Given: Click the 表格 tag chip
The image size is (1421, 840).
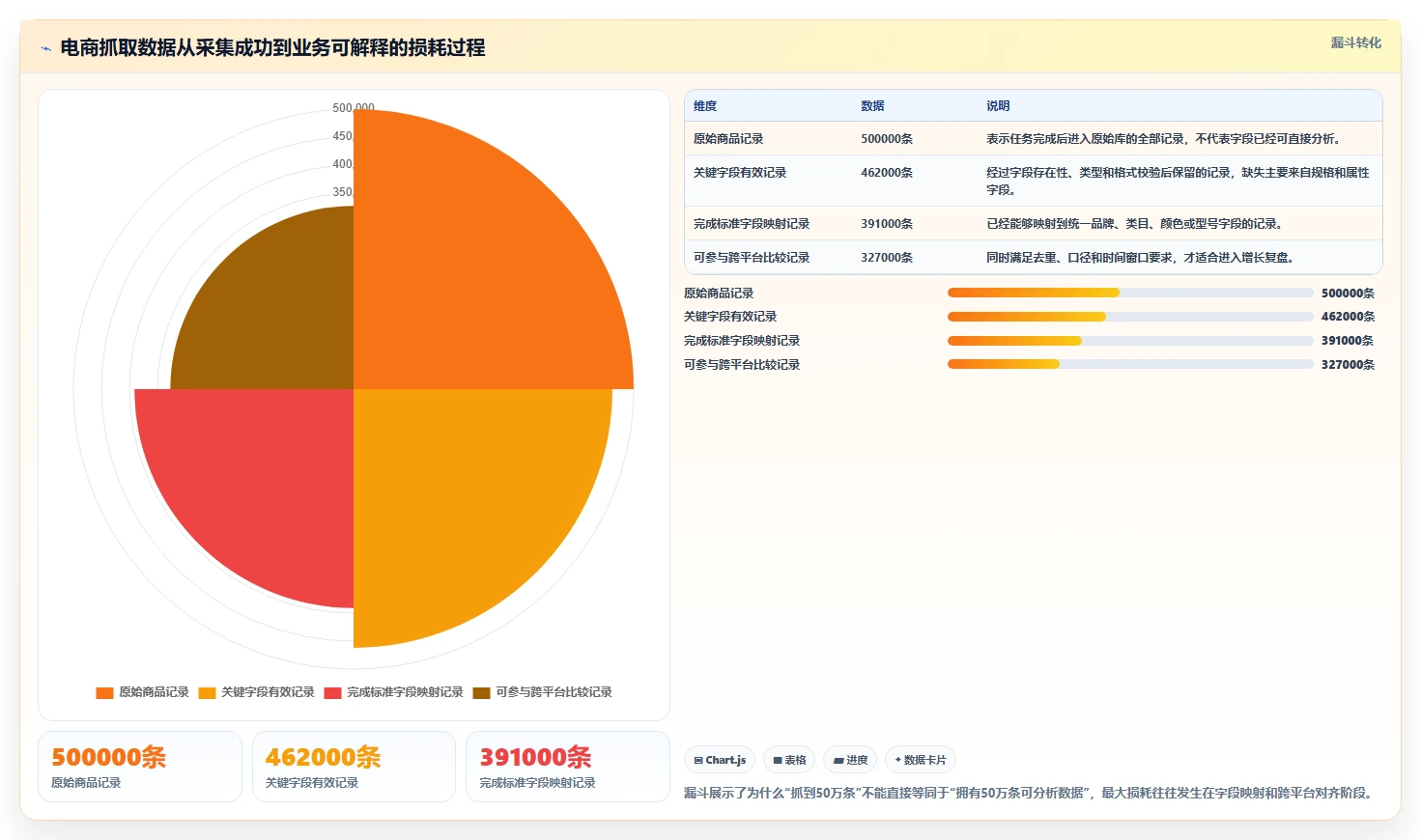Looking at the screenshot, I should [789, 760].
